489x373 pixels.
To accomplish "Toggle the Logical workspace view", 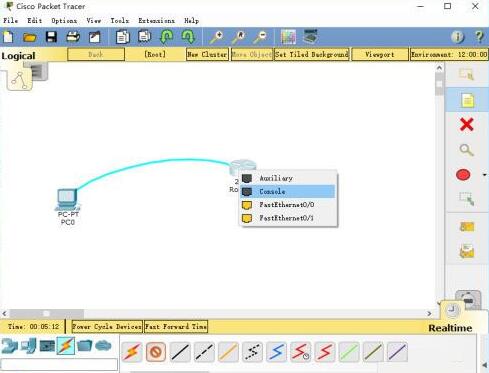I will click(x=18, y=56).
